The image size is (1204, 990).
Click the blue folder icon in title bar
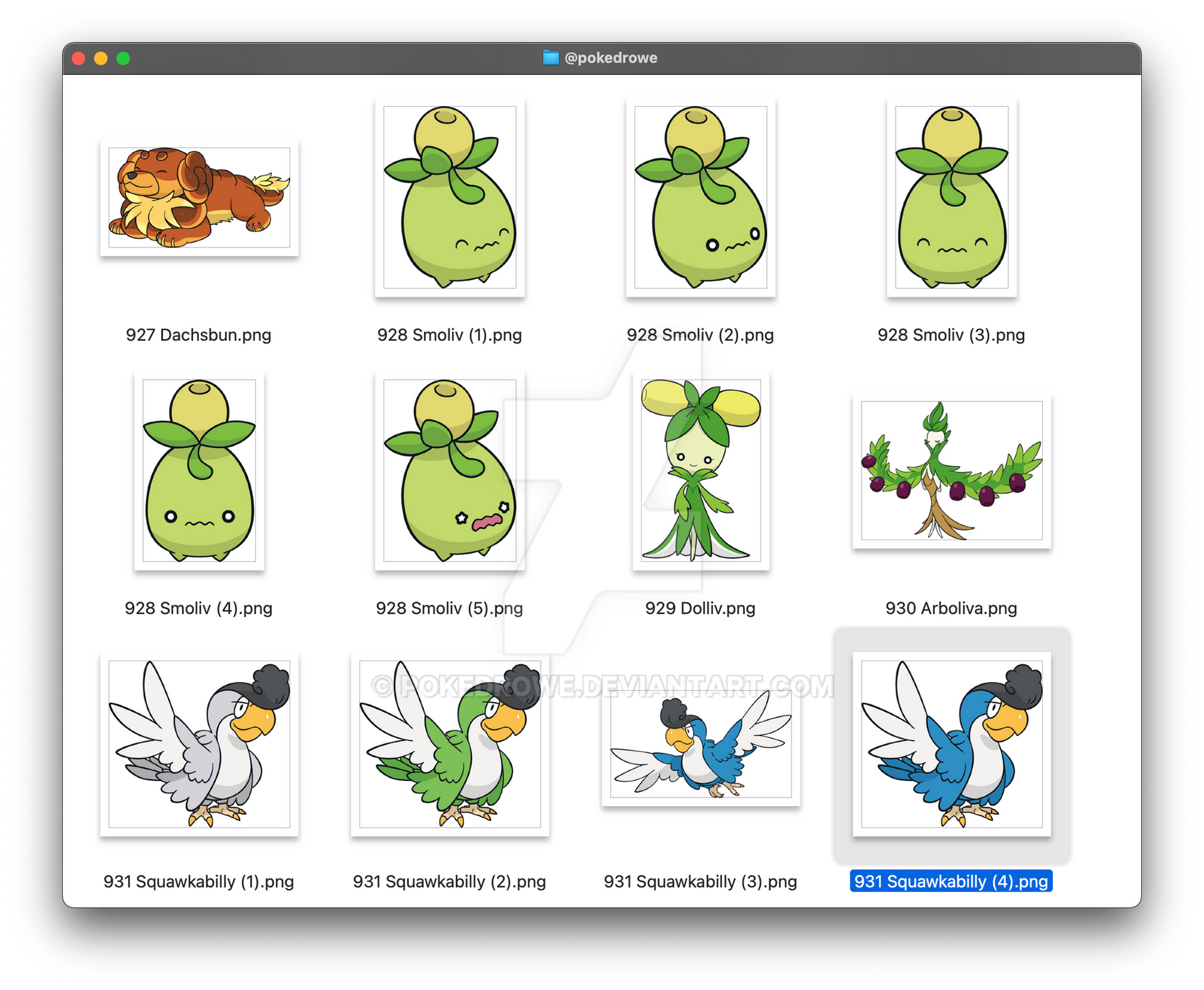(551, 58)
